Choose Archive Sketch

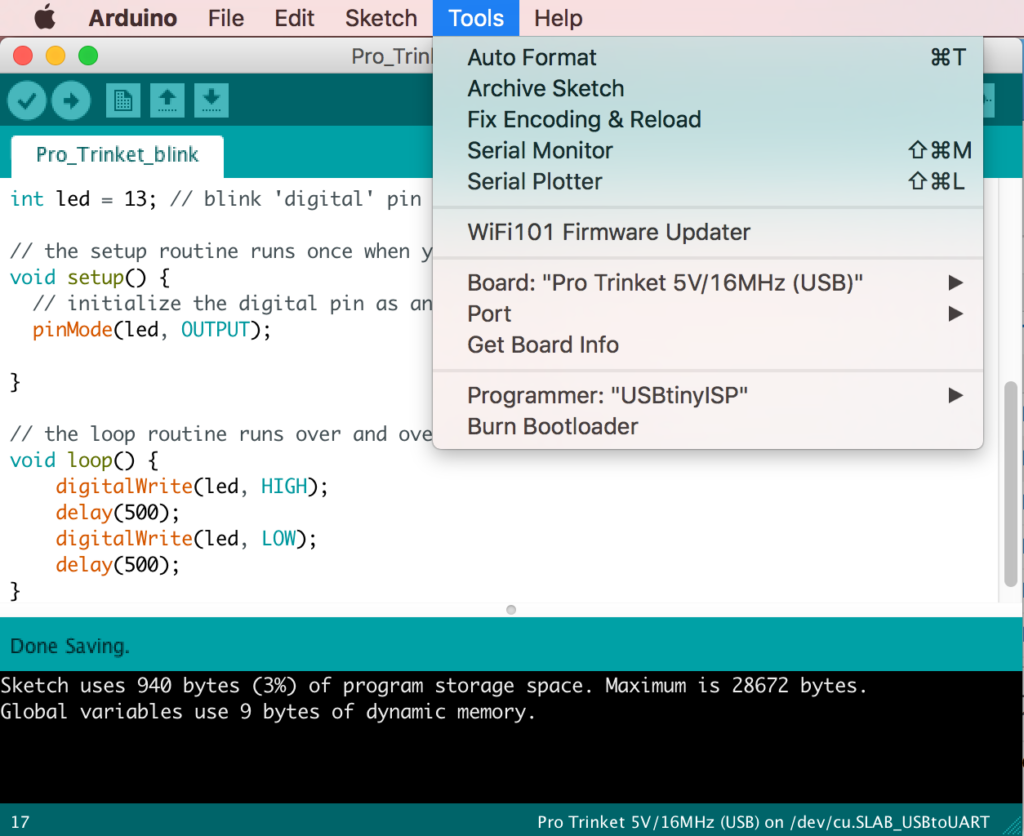click(545, 88)
